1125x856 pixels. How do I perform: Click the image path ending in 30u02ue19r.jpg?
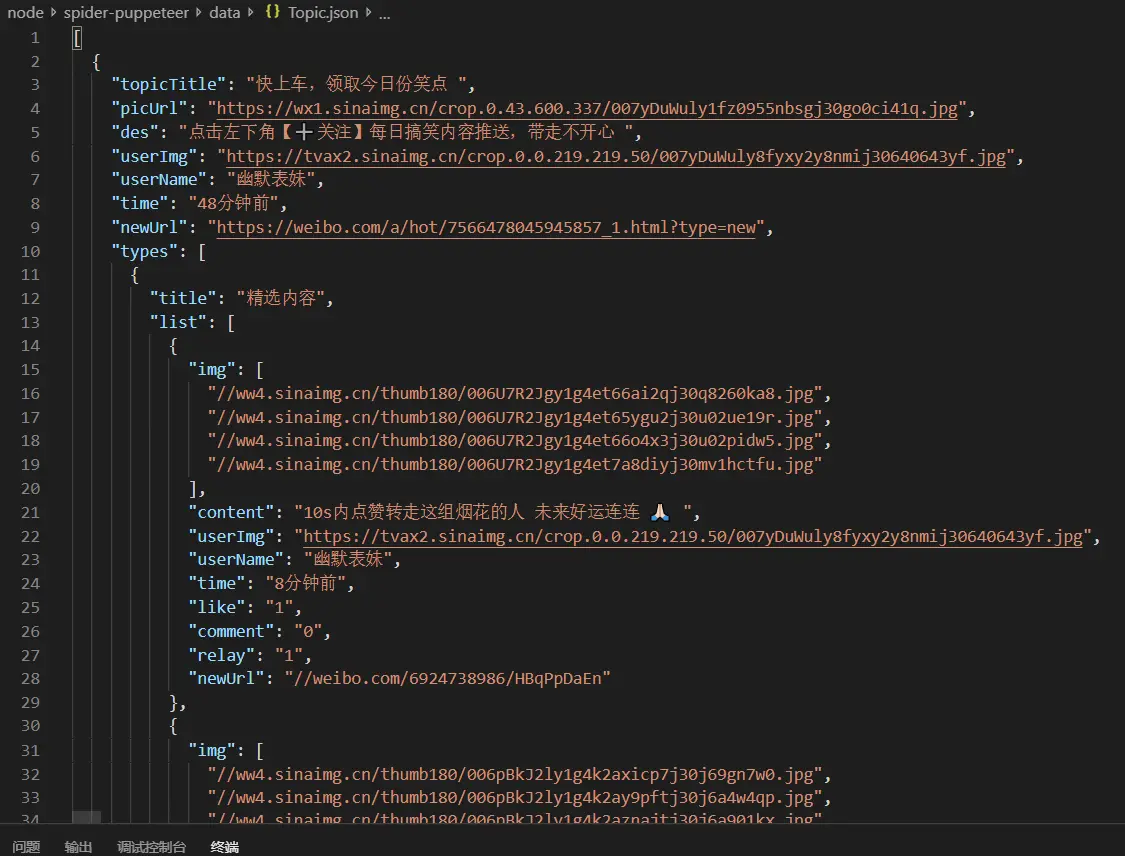tap(514, 417)
